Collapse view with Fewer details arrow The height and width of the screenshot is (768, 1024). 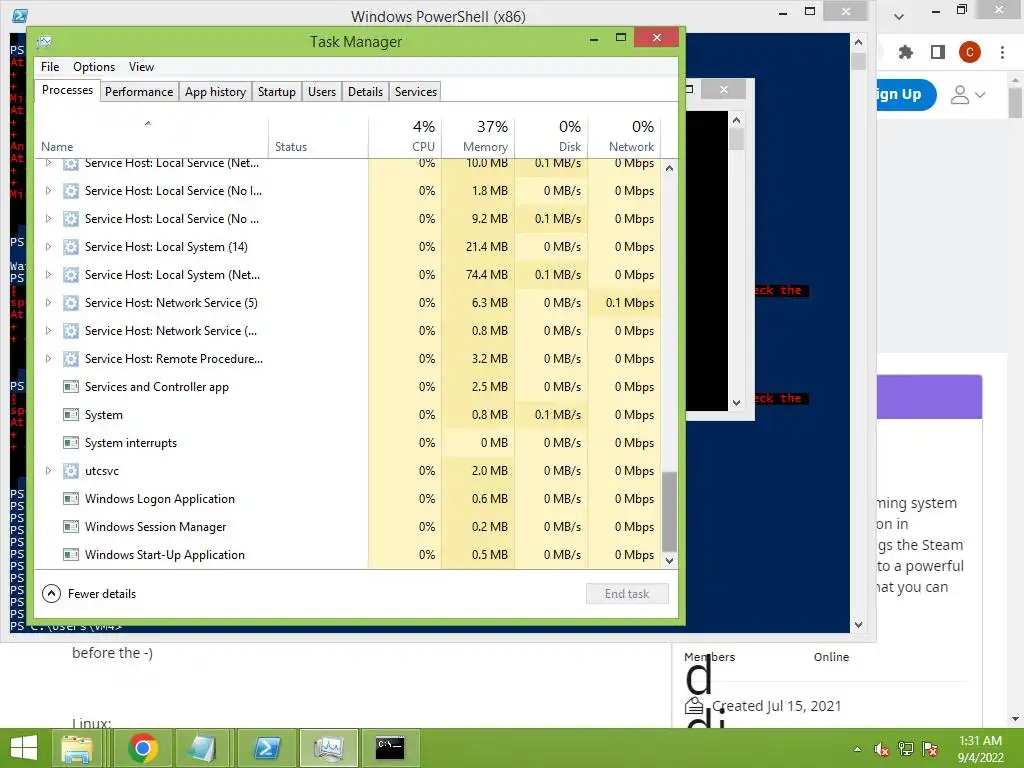(51, 594)
